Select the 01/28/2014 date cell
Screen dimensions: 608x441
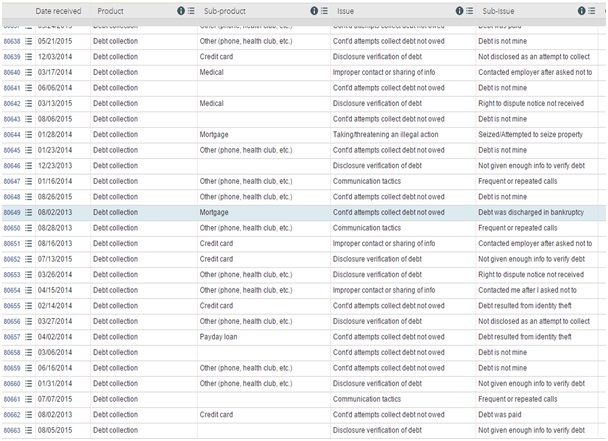pyautogui.click(x=55, y=135)
